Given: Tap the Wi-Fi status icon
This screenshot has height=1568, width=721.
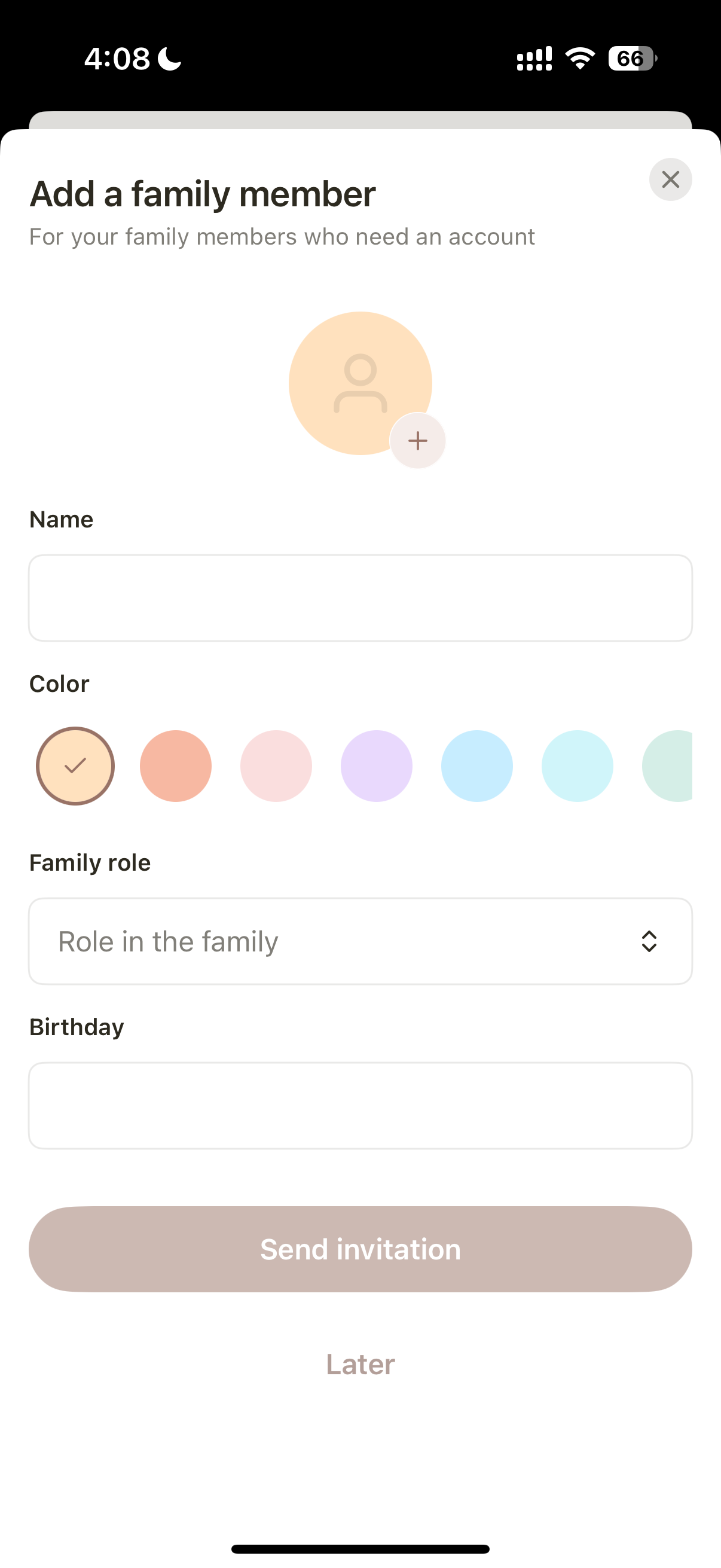Looking at the screenshot, I should pos(580,59).
